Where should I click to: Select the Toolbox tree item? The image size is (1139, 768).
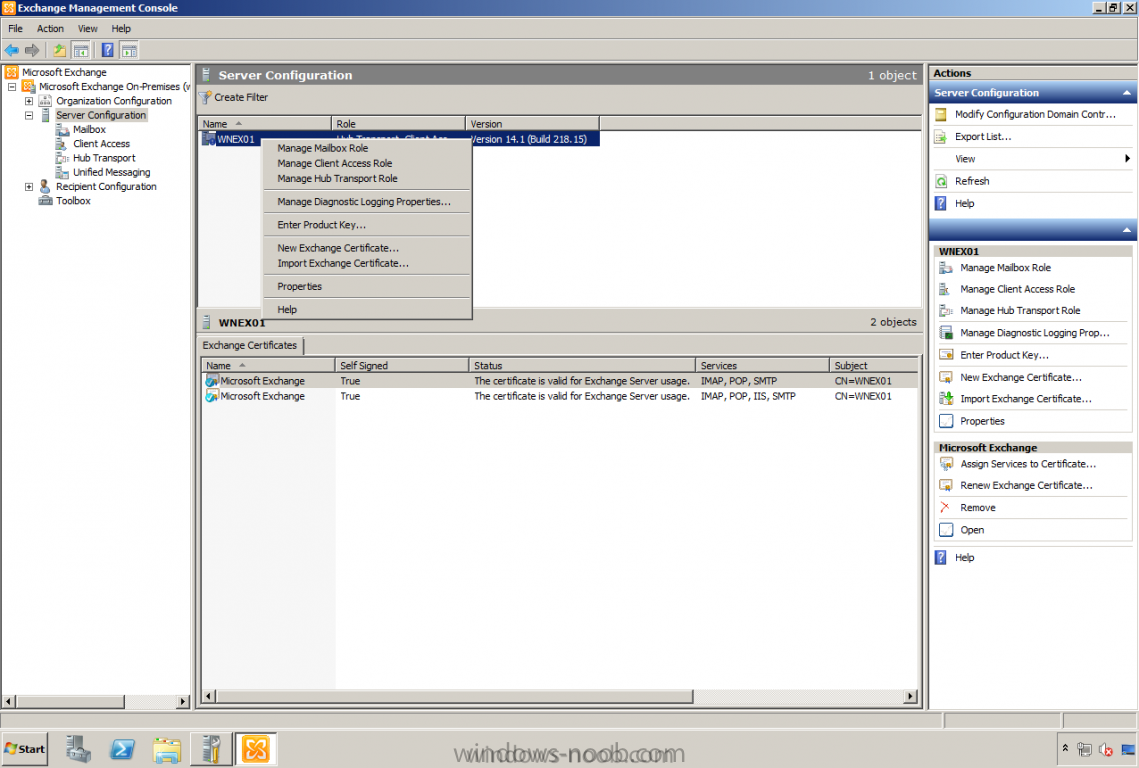[x=73, y=201]
